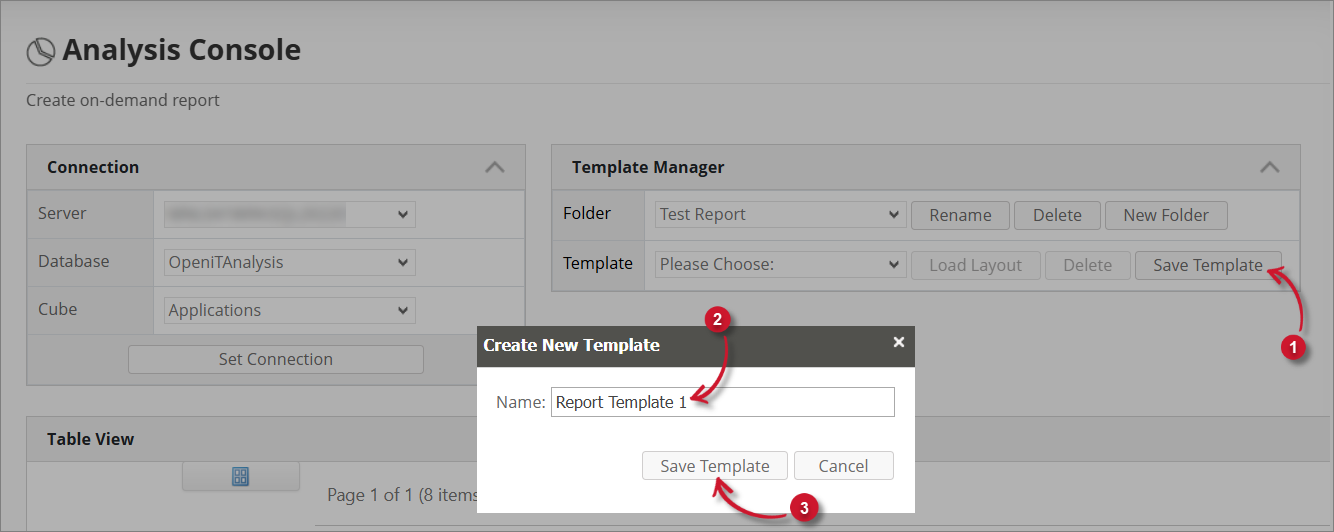The image size is (1334, 532).
Task: Confirm with Save Template in the dialog
Action: (714, 466)
